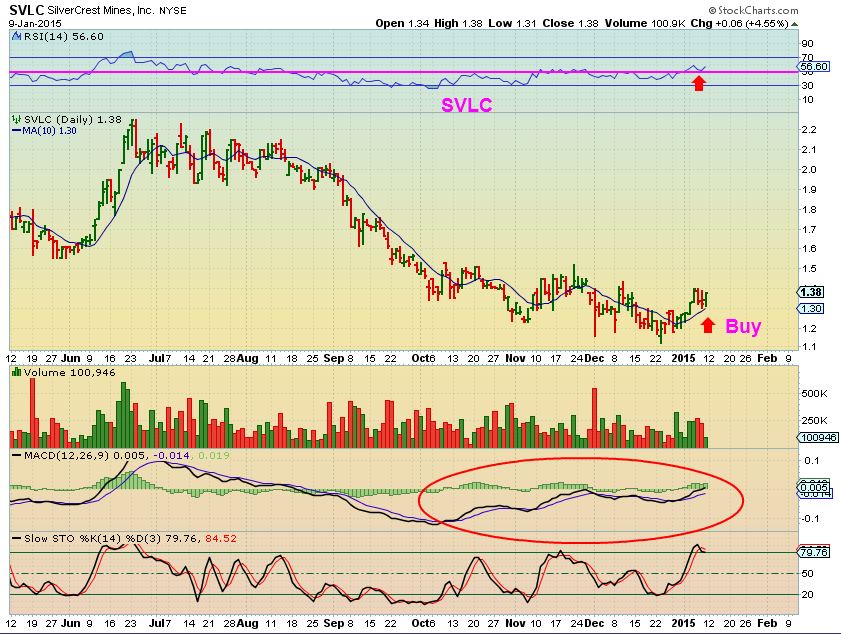
Task: Select the 9-Jan-2015 chart date
Action: (x=35, y=24)
